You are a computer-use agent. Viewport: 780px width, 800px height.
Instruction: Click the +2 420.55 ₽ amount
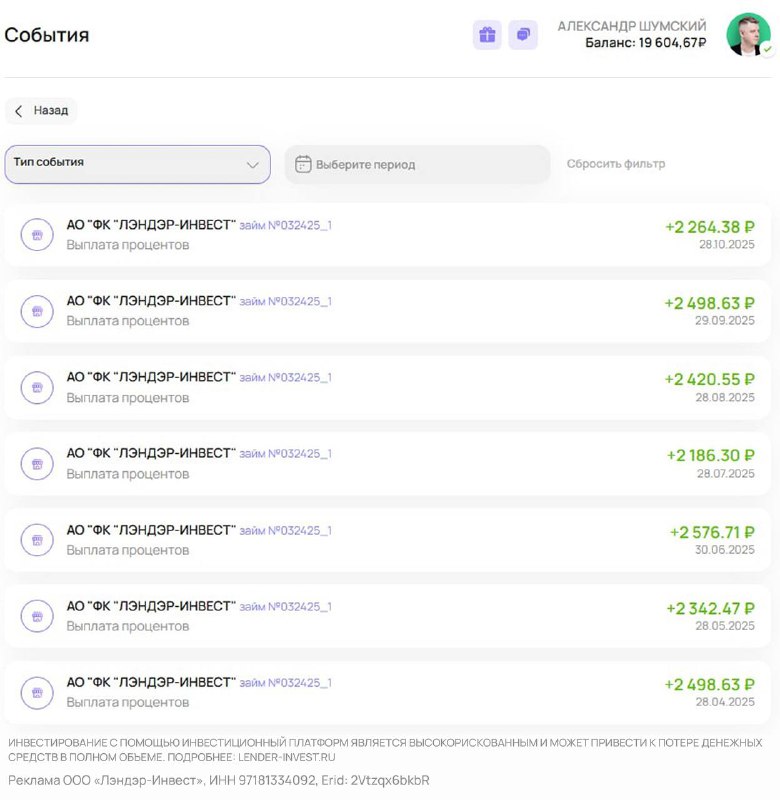coord(709,380)
